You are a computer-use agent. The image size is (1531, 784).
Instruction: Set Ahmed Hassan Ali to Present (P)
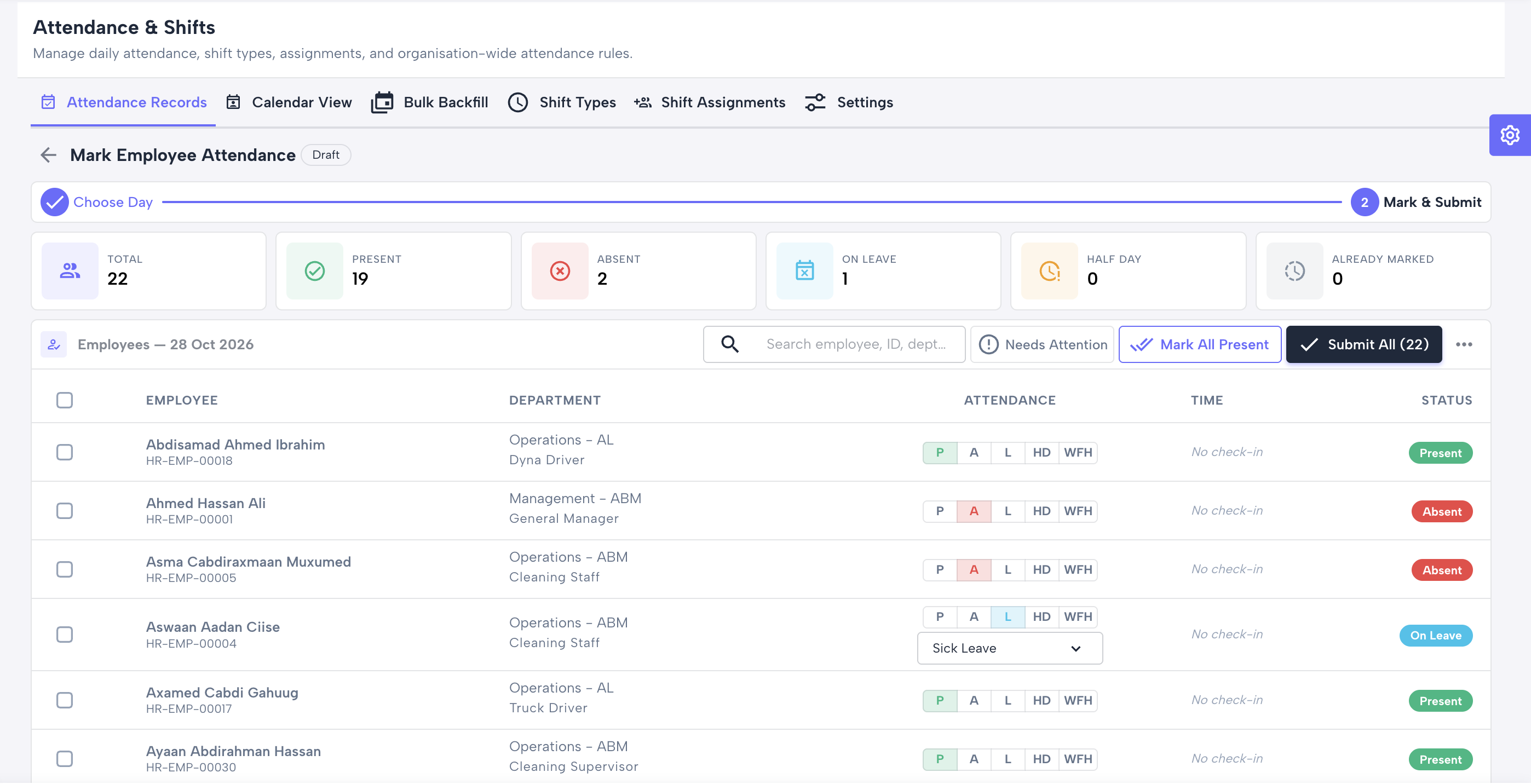[940, 511]
